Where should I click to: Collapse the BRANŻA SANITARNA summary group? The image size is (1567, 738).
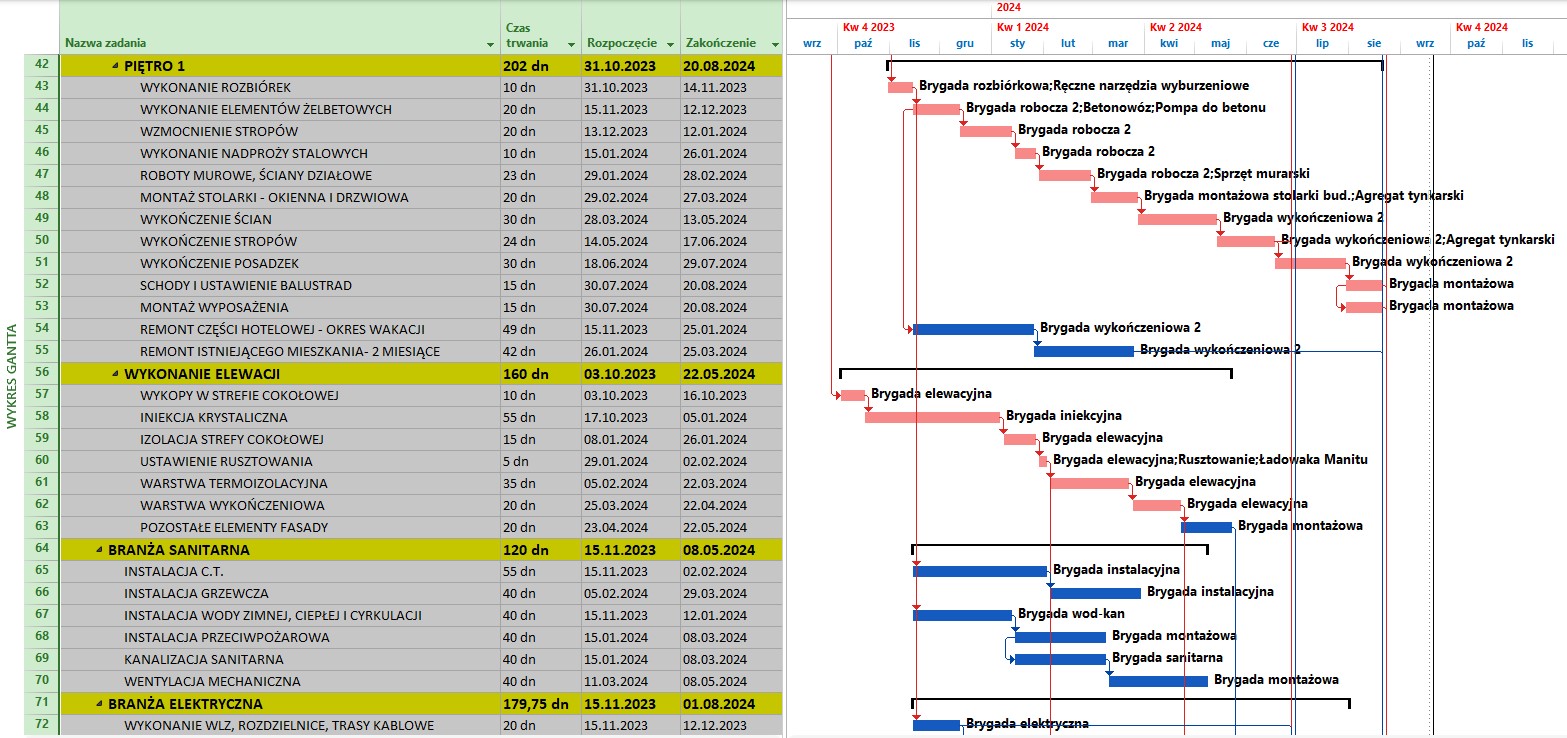tap(99, 550)
